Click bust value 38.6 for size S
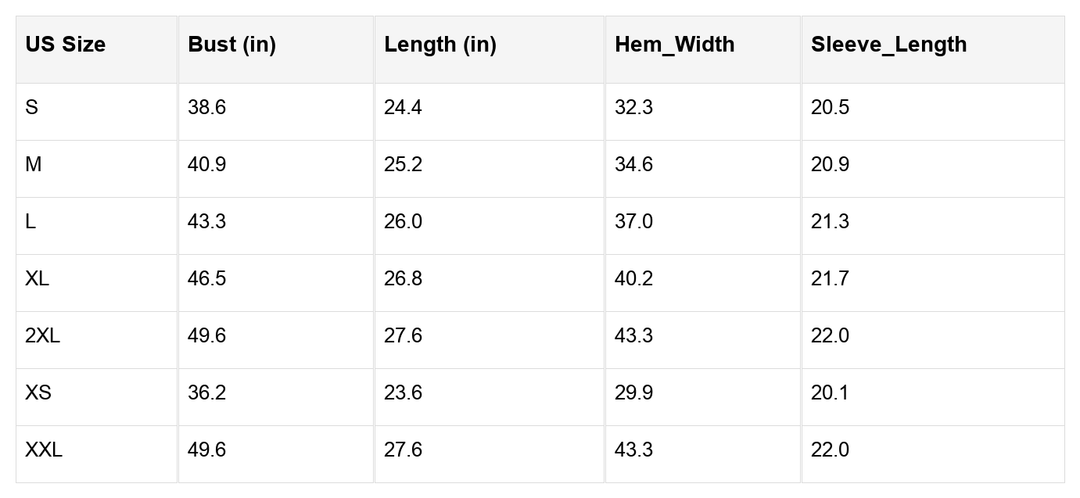This screenshot has height=498, width=1080. tap(207, 107)
